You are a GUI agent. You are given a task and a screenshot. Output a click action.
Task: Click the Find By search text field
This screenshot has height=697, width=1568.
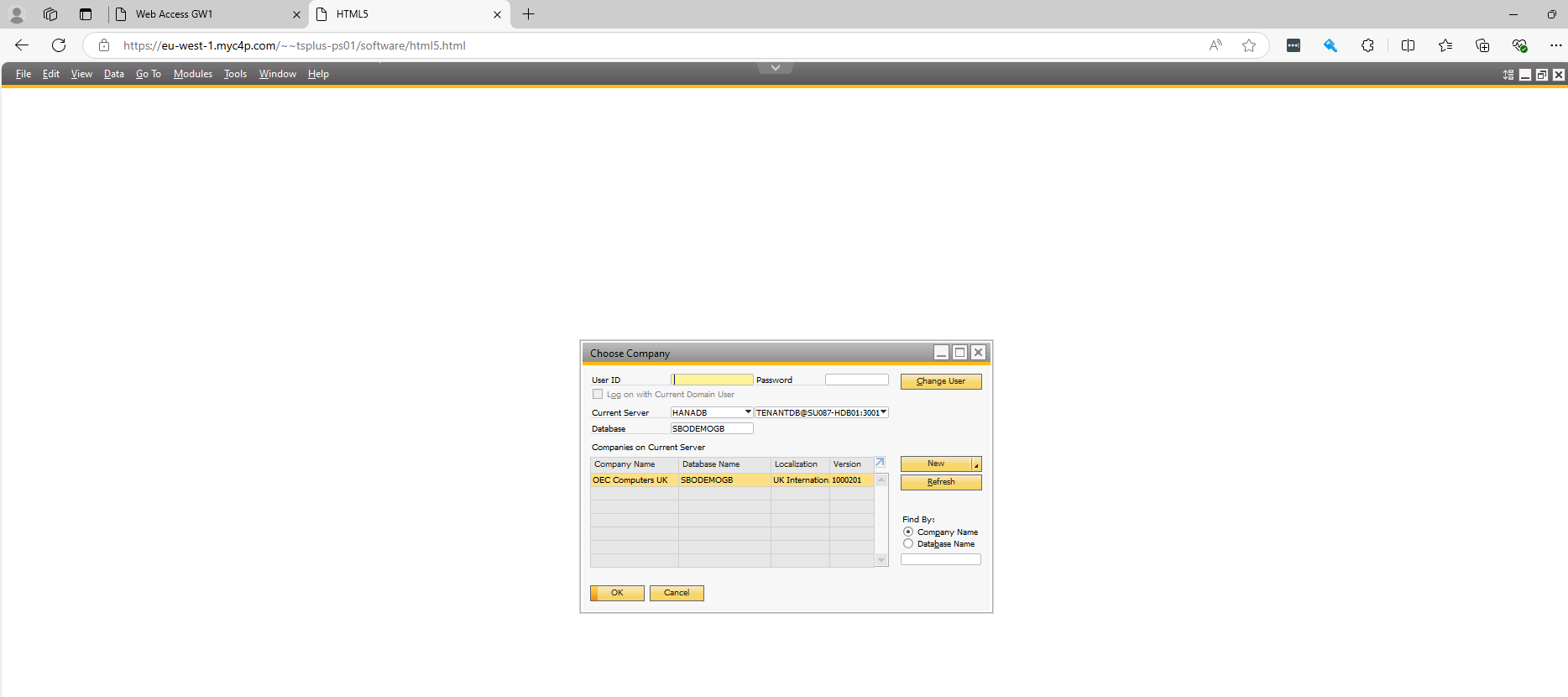click(x=941, y=559)
